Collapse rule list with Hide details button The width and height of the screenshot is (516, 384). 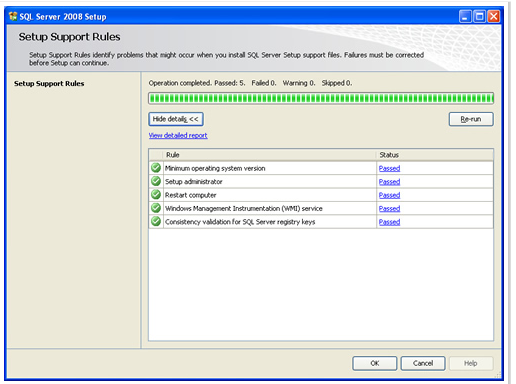176,119
